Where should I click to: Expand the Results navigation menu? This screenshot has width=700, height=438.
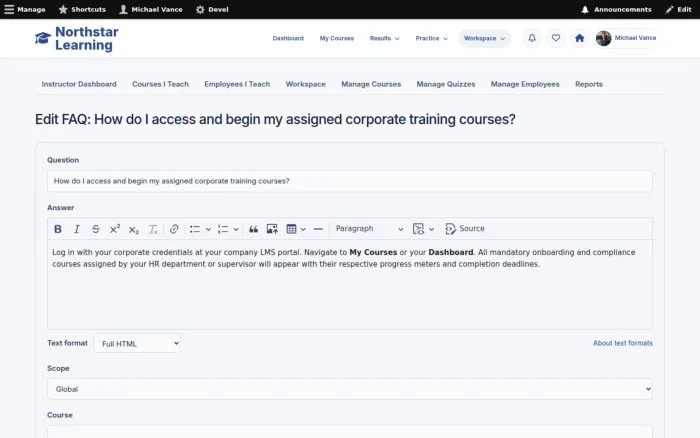point(384,38)
